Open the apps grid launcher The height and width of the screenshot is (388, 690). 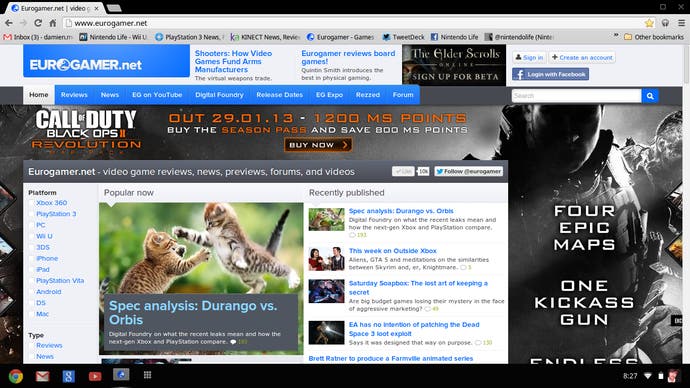[x=147, y=375]
